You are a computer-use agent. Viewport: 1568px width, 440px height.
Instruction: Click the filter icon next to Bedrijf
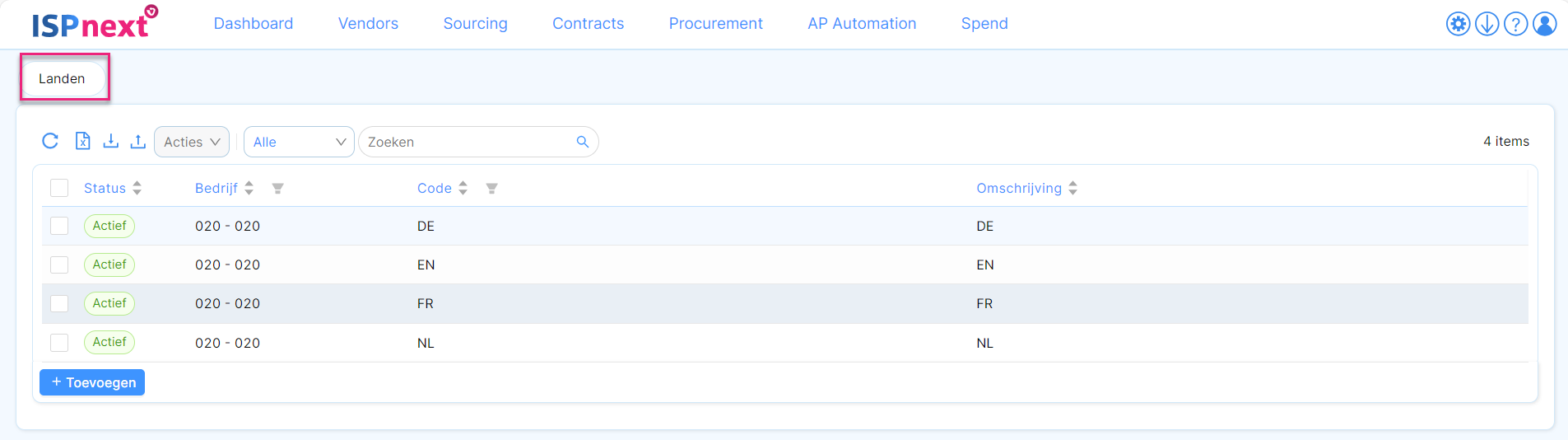278,189
